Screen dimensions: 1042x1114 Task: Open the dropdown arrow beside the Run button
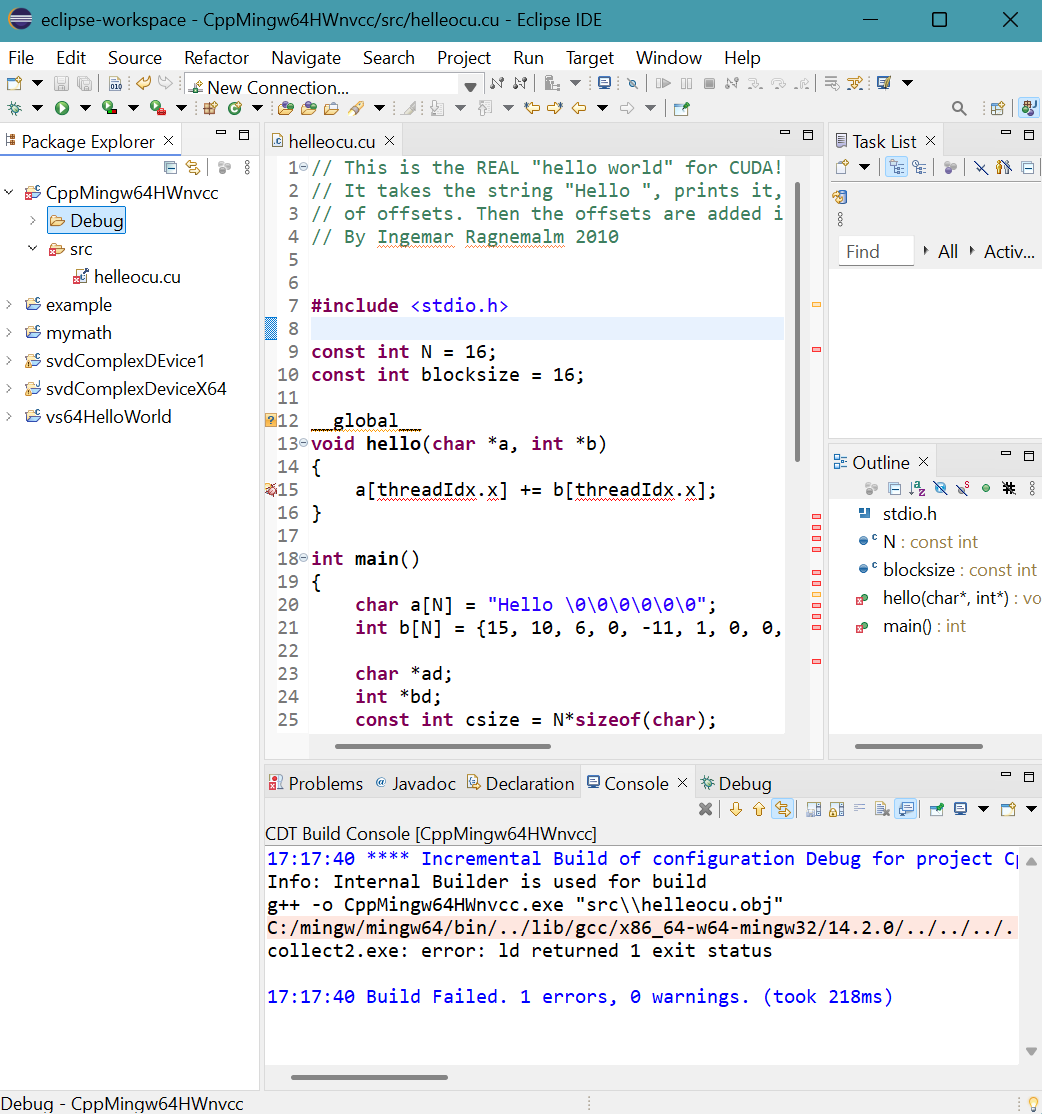click(85, 108)
